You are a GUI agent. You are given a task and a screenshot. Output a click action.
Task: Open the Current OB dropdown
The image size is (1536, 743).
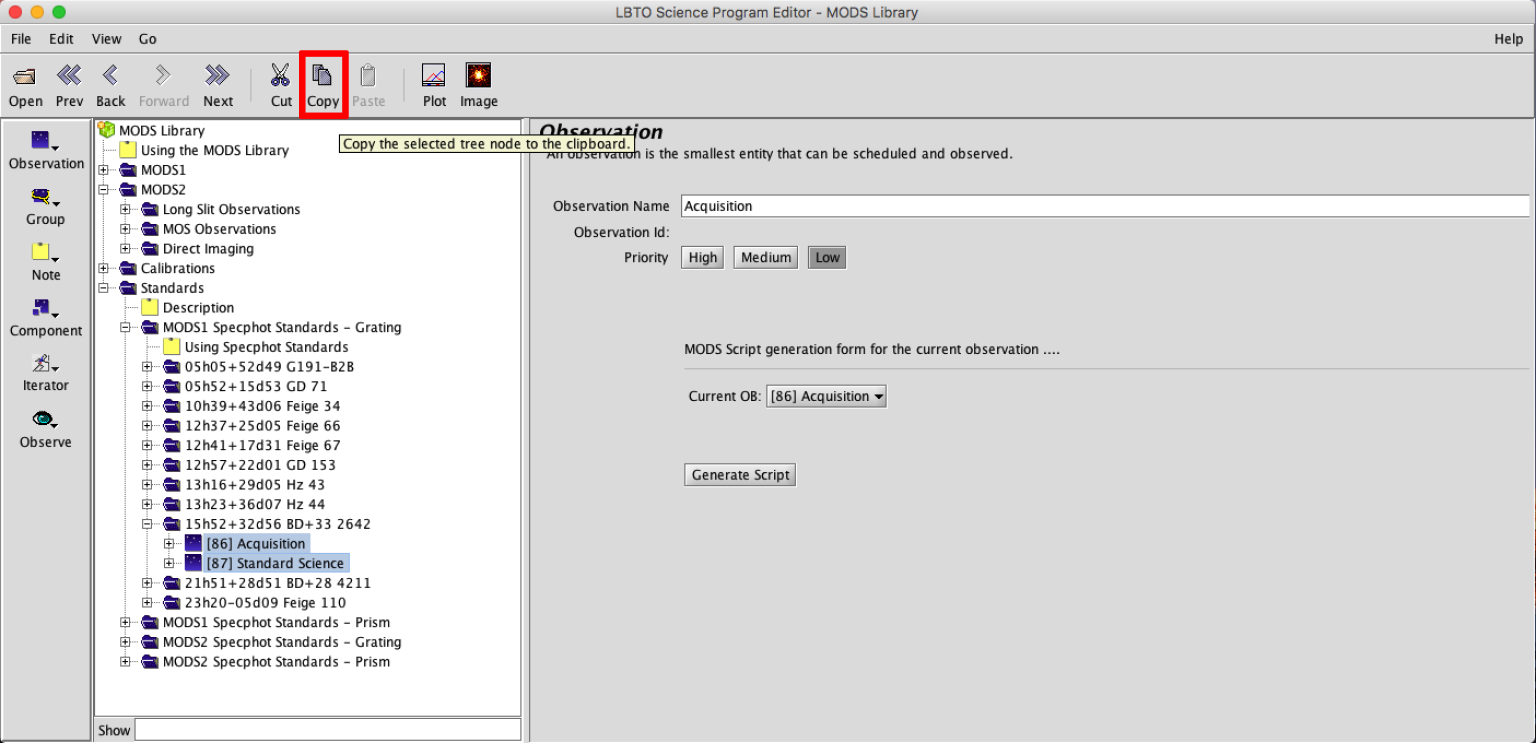point(826,396)
